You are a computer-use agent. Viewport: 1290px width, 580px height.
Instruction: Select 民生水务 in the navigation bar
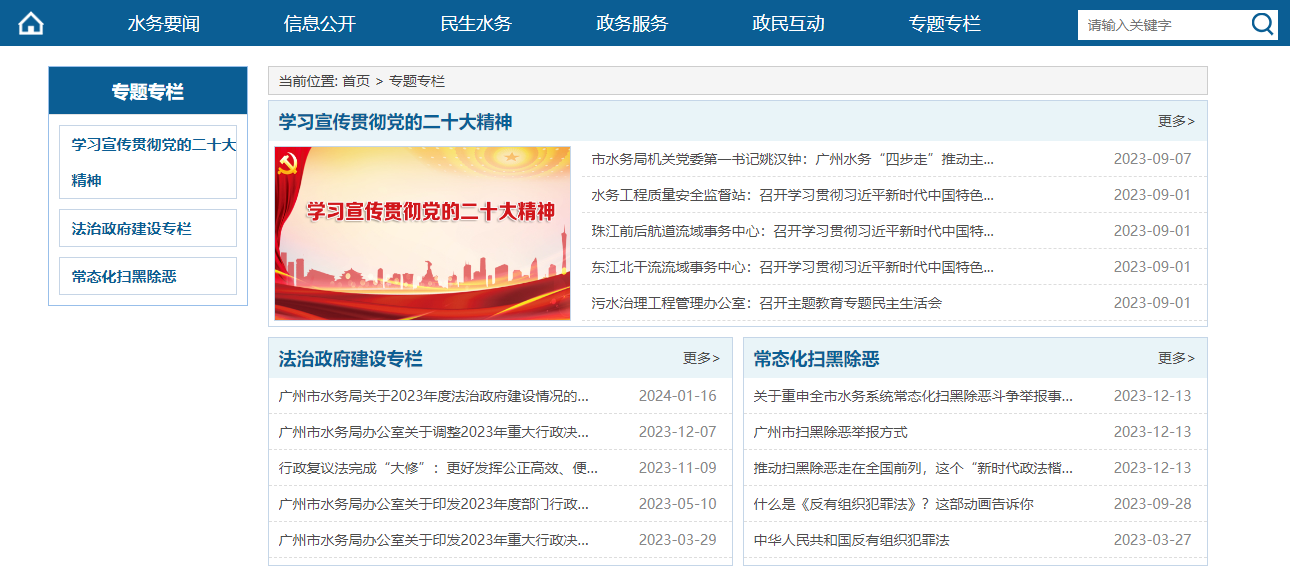[476, 24]
